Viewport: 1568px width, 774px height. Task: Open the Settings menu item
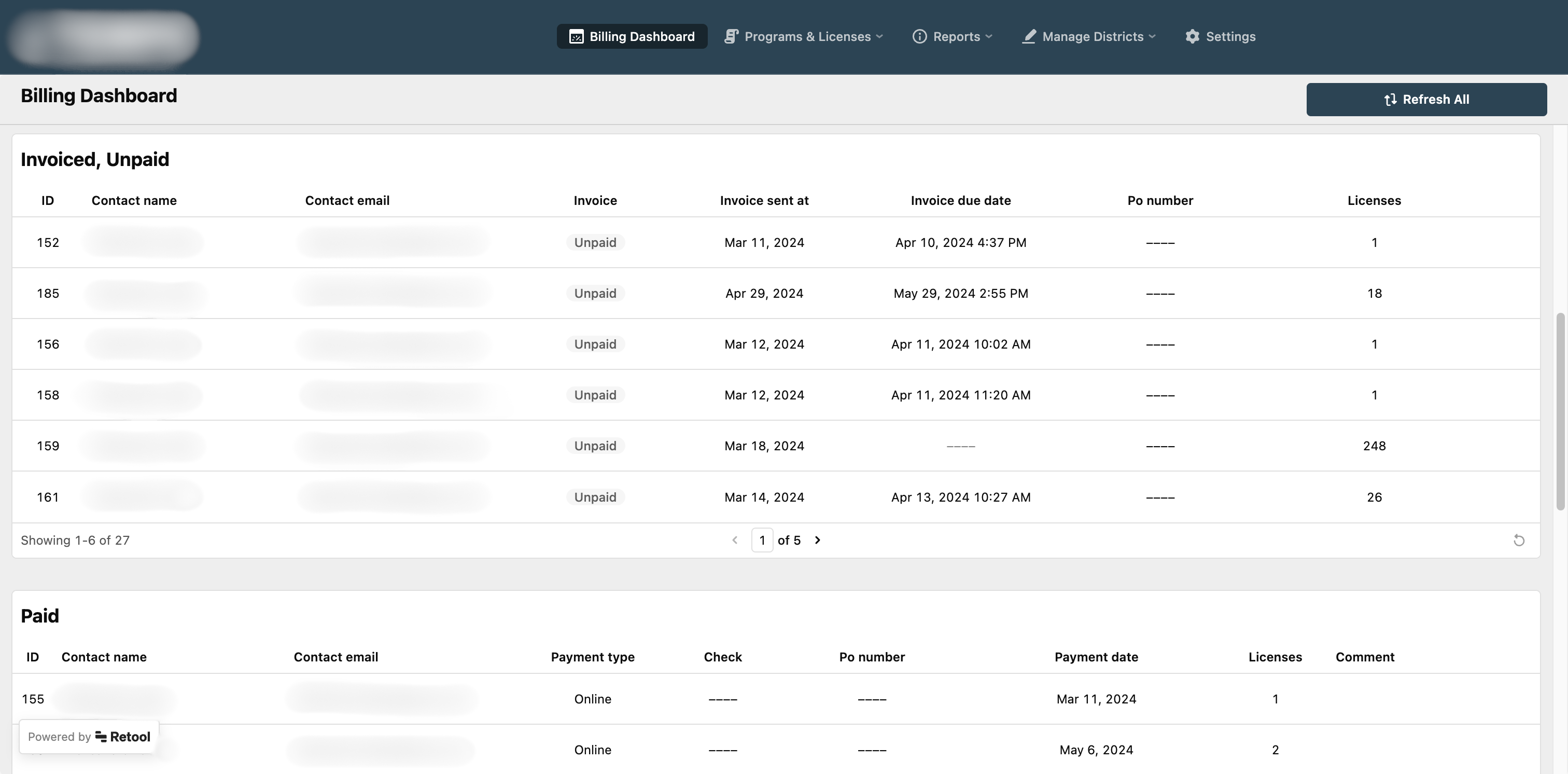(1221, 36)
